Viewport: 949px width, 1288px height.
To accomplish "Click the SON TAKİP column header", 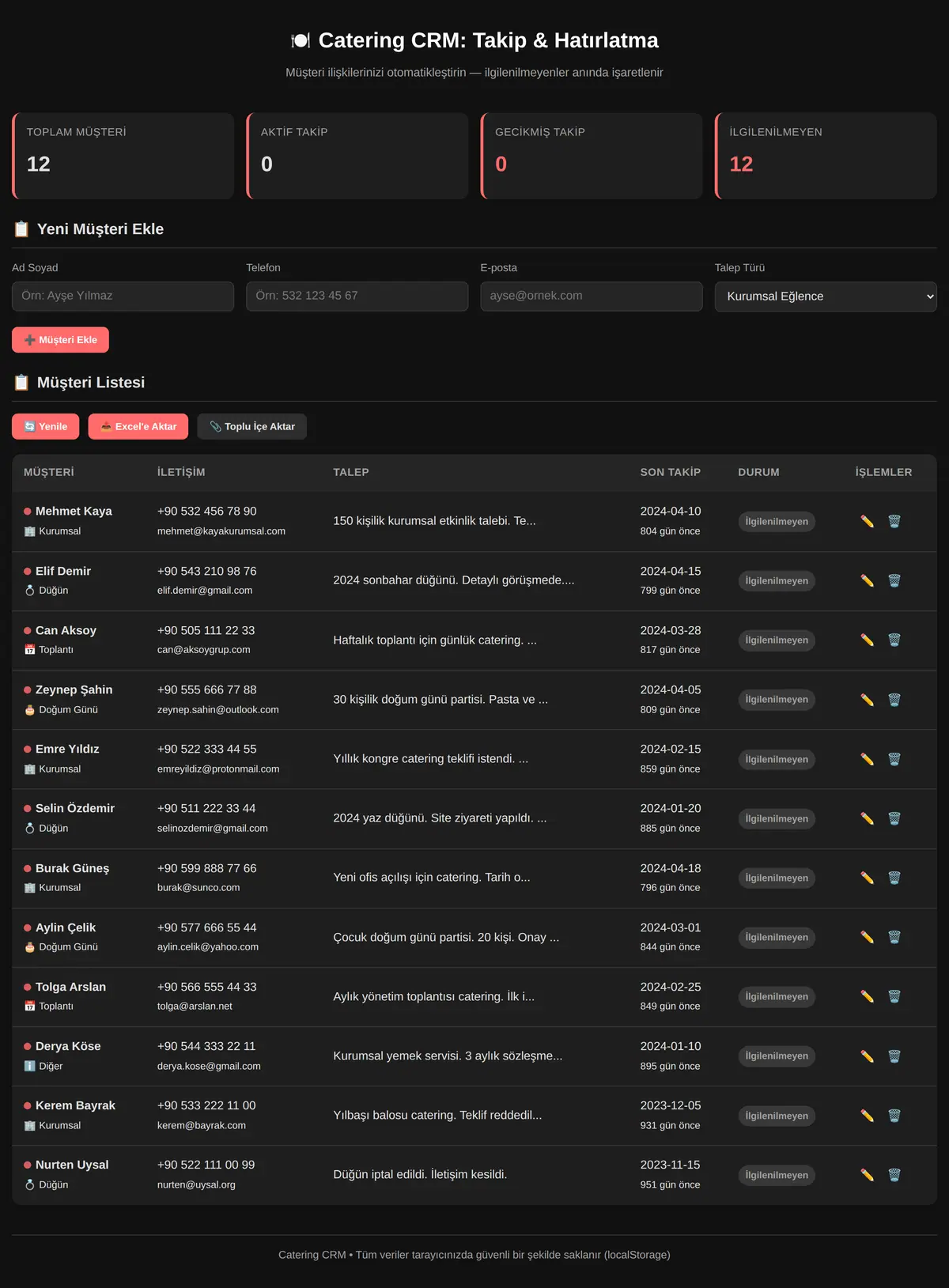I will click(671, 472).
